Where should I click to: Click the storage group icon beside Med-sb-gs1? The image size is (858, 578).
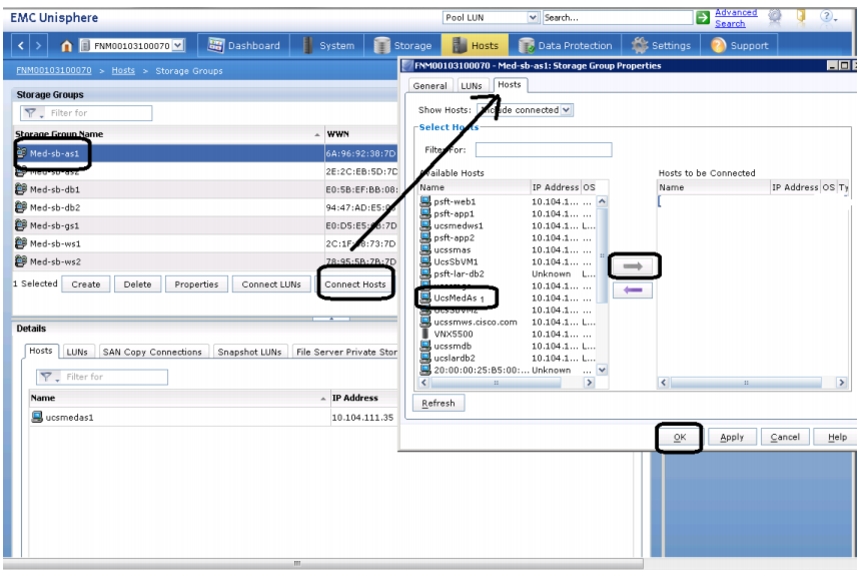[x=21, y=226]
